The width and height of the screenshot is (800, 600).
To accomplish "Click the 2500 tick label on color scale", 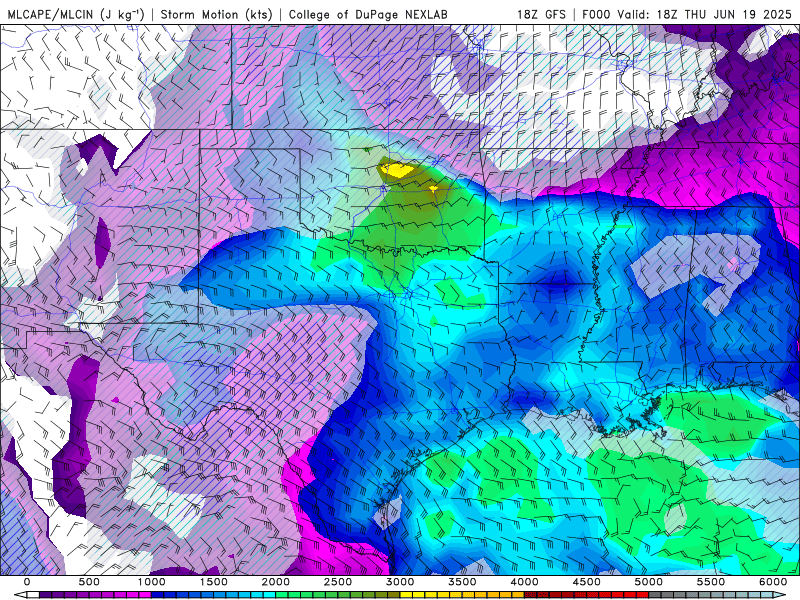I will (x=338, y=582).
